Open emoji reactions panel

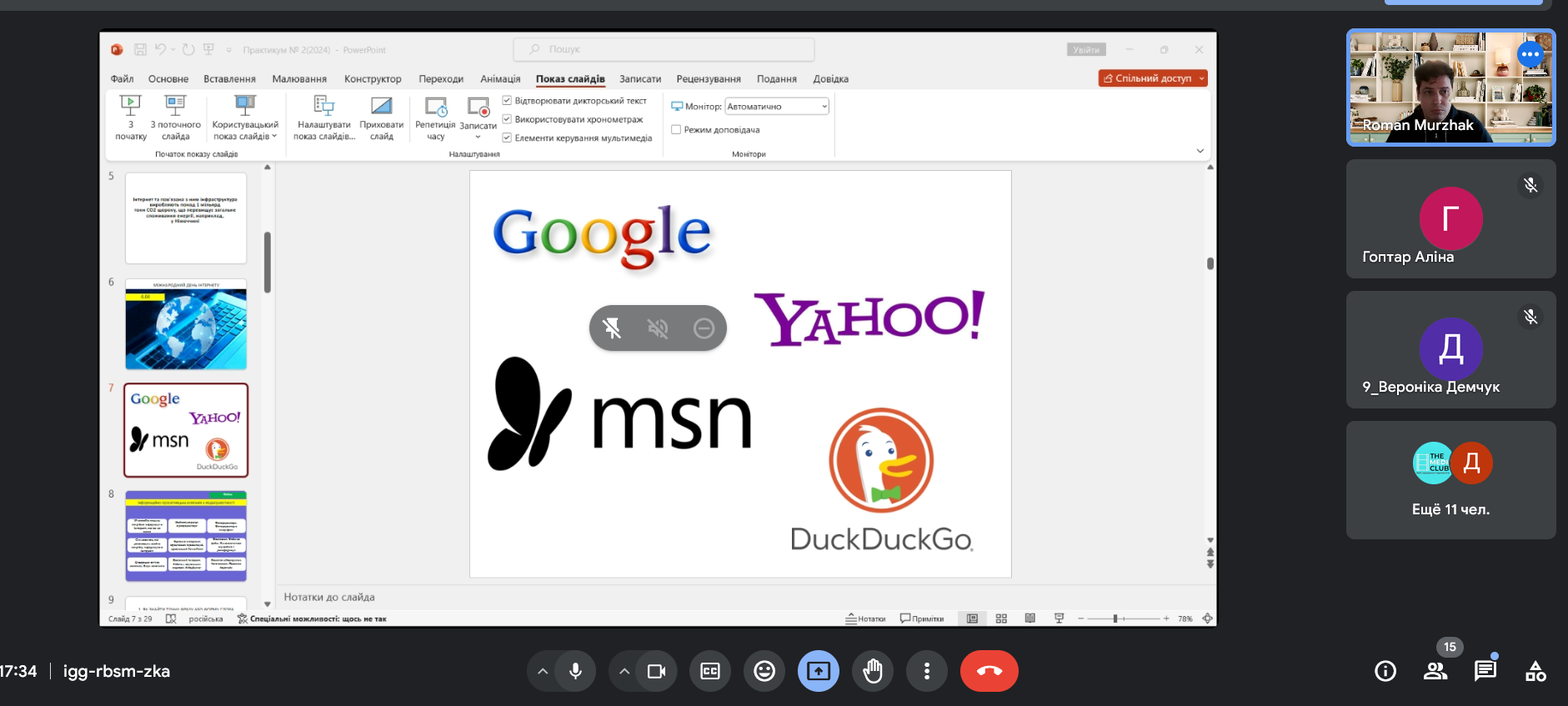[764, 671]
